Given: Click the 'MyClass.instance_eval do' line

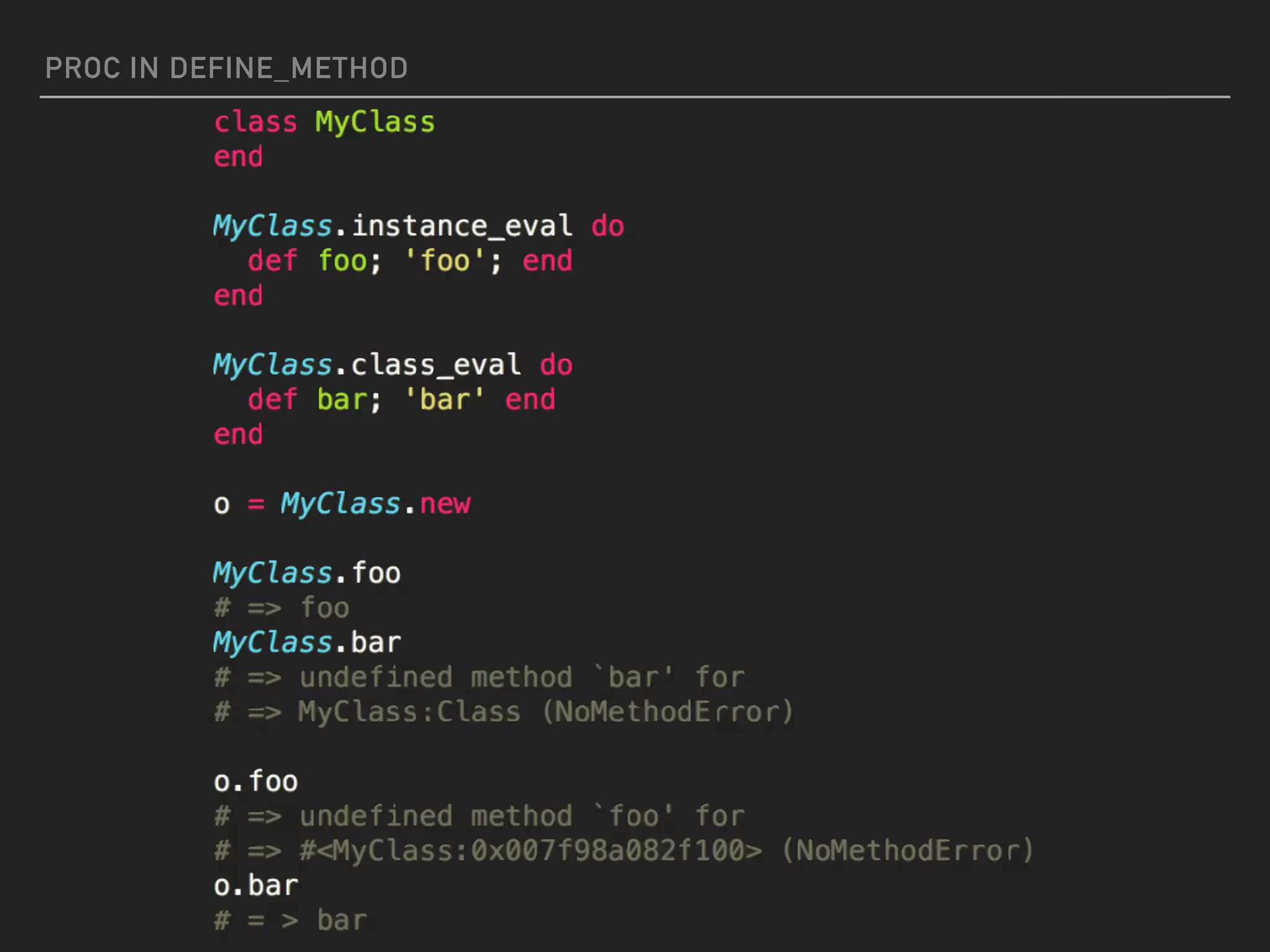Looking at the screenshot, I should click(419, 226).
